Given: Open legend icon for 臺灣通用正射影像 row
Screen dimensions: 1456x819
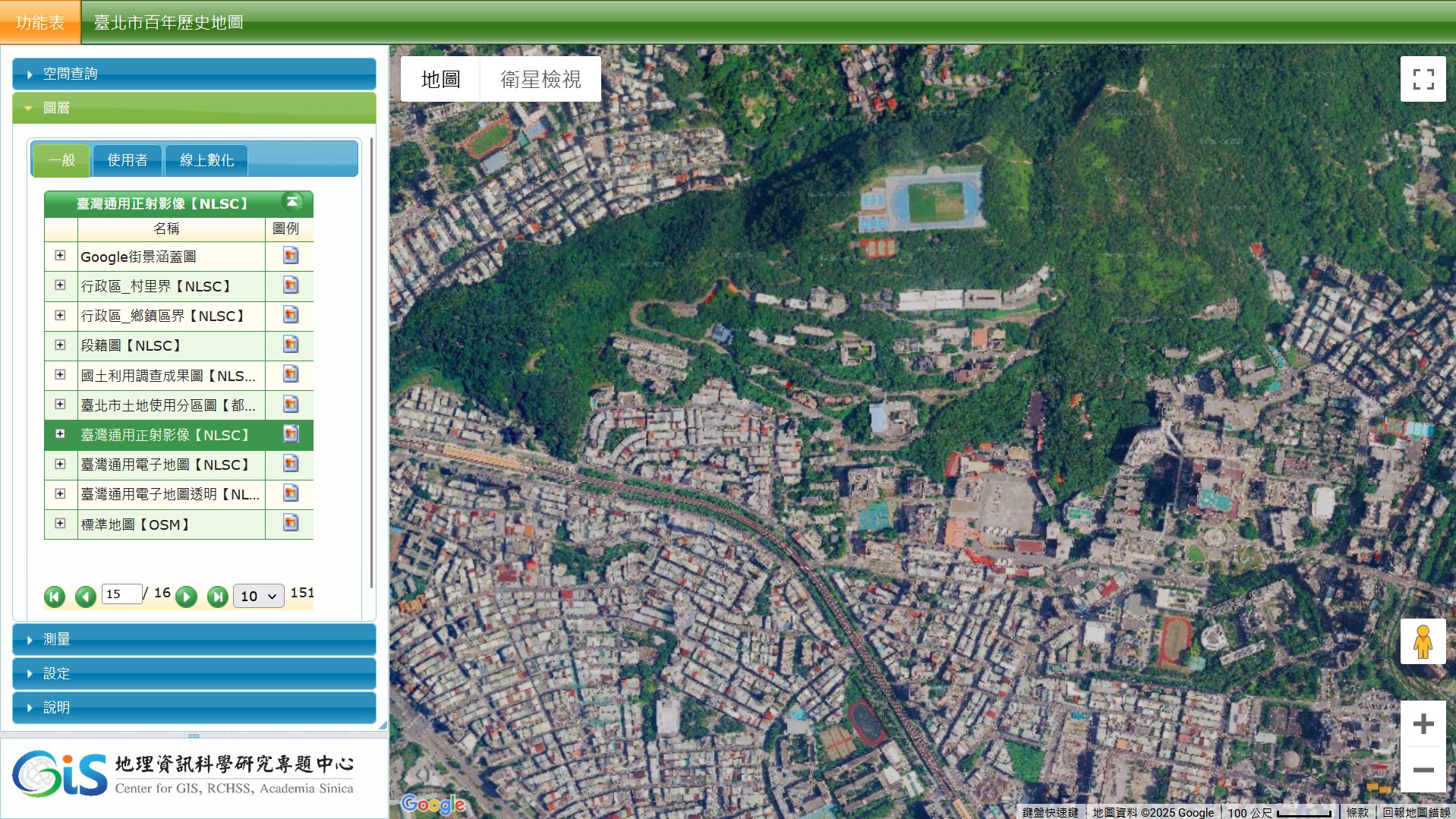Looking at the screenshot, I should tap(290, 434).
